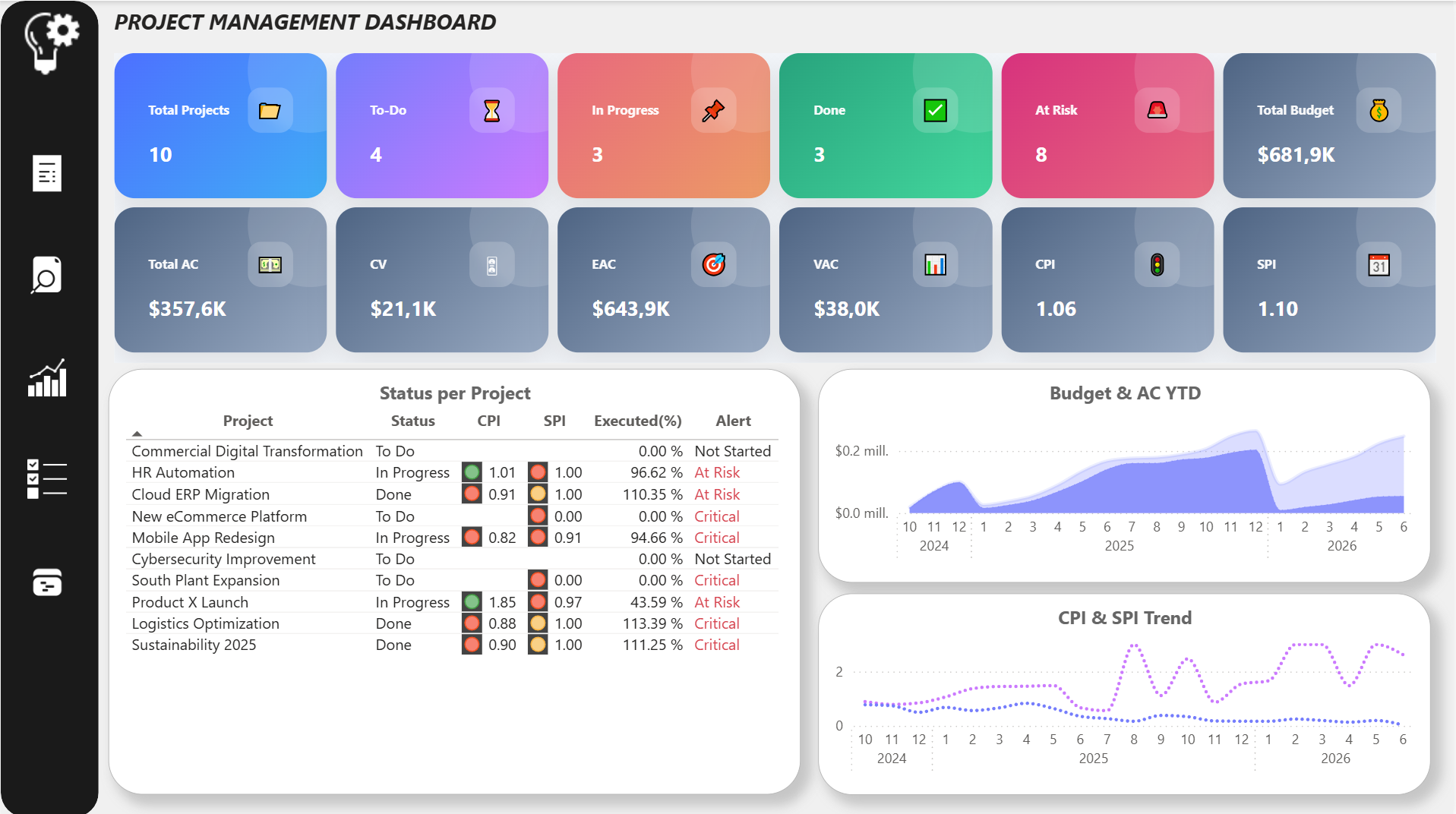Sort table by Executed(%) column header
Viewport: 1456px width, 814px height.
click(x=638, y=421)
